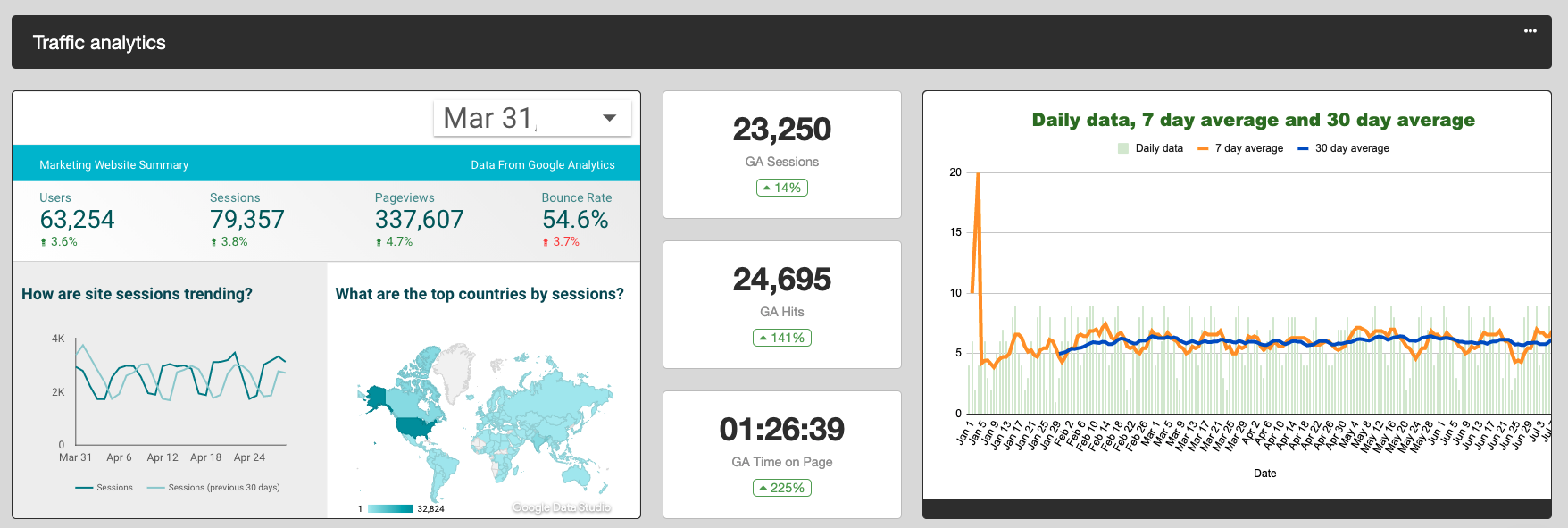Click the Daily data legend swatch
Viewport: 1568px width, 528px height.
pos(1123,148)
